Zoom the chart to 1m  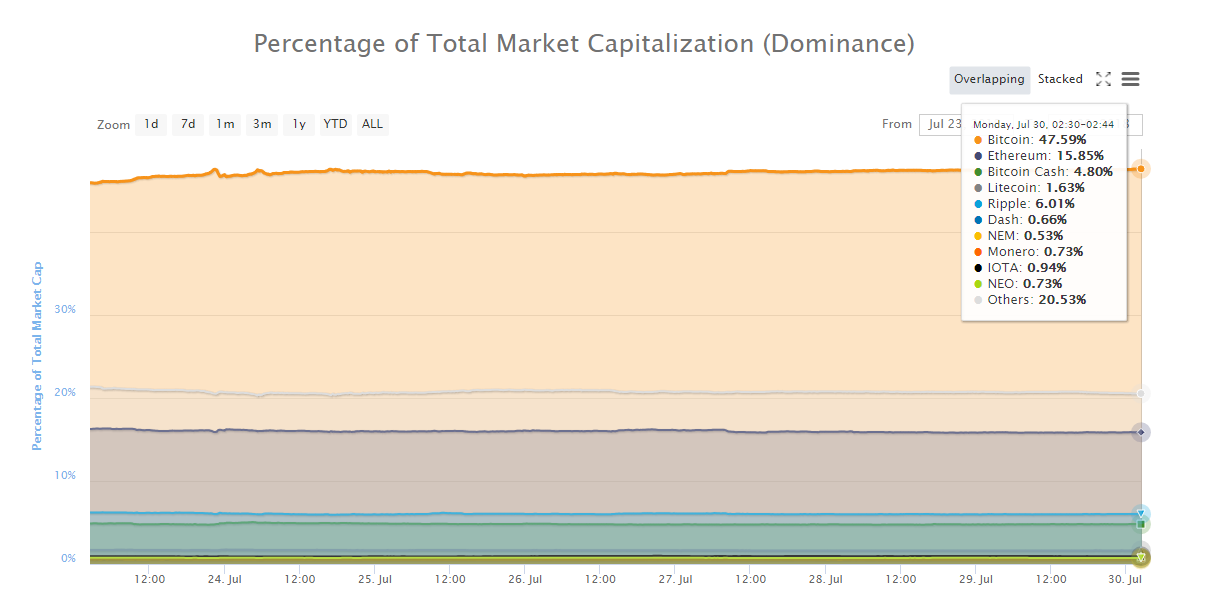225,124
